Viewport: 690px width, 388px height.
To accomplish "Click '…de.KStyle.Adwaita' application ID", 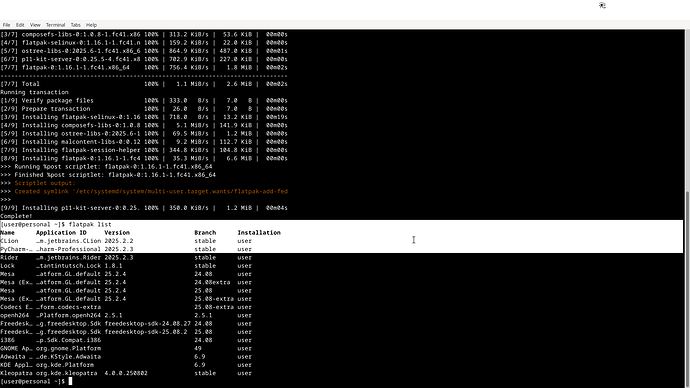I will coord(68,357).
